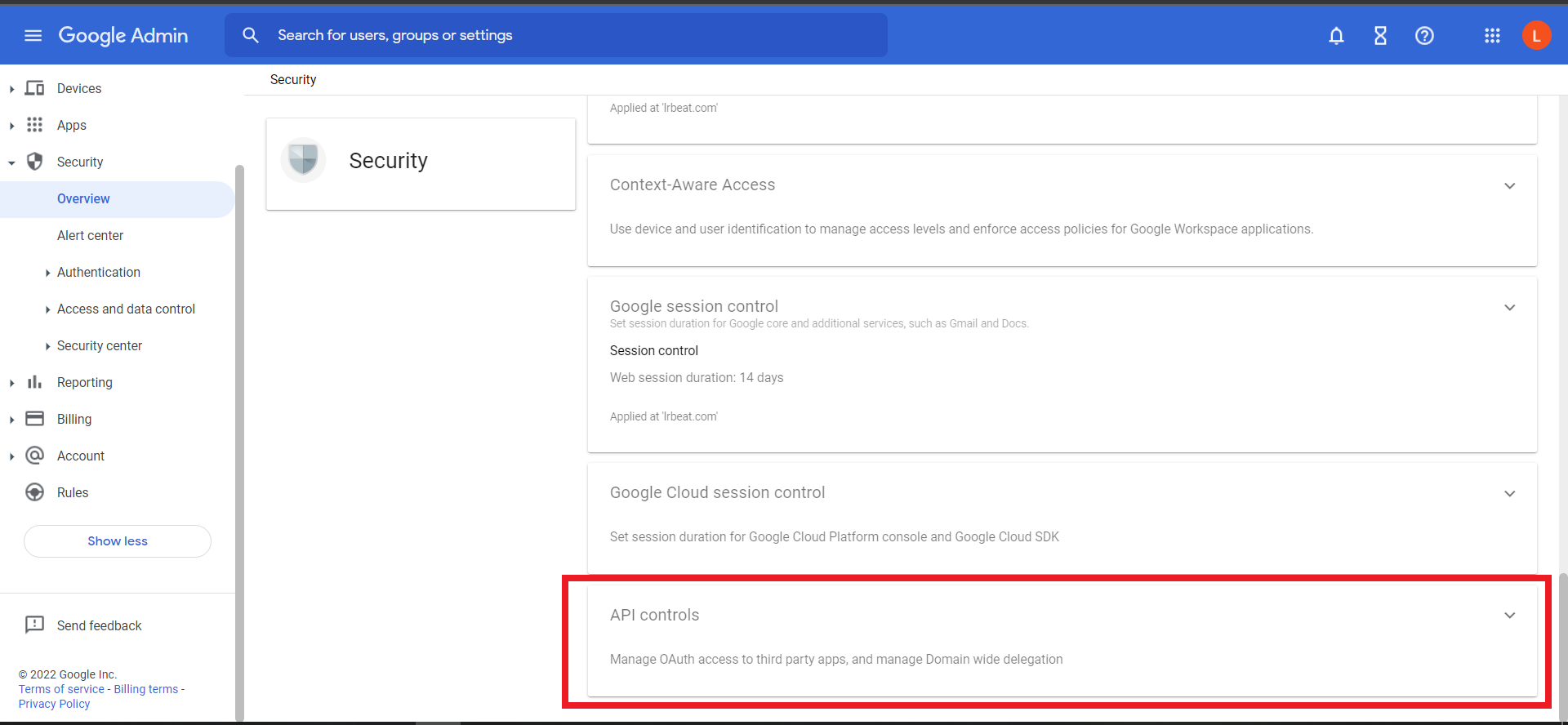The height and width of the screenshot is (725, 1568).
Task: Open the tasks hourglass icon
Action: 1380,36
